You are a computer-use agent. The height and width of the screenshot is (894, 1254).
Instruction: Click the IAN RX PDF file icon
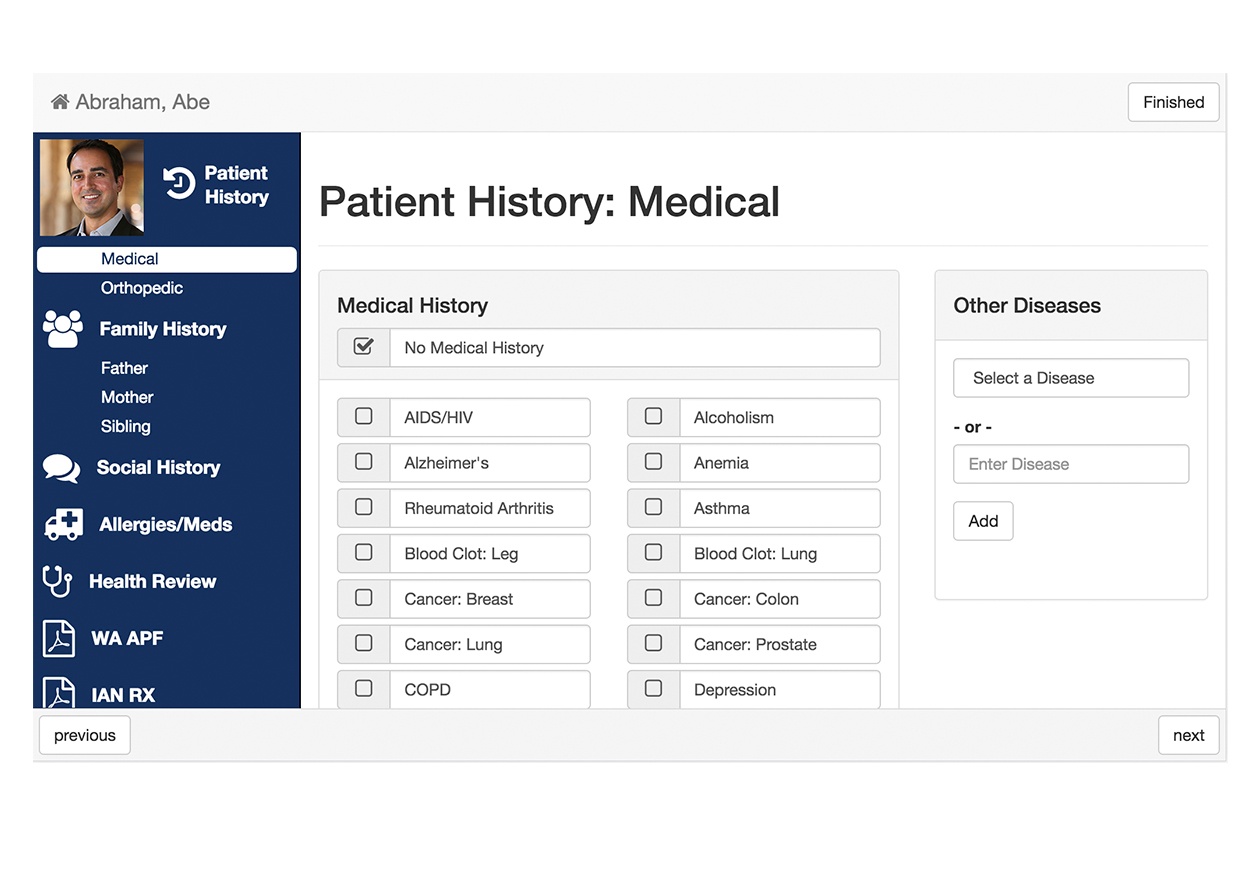(59, 693)
